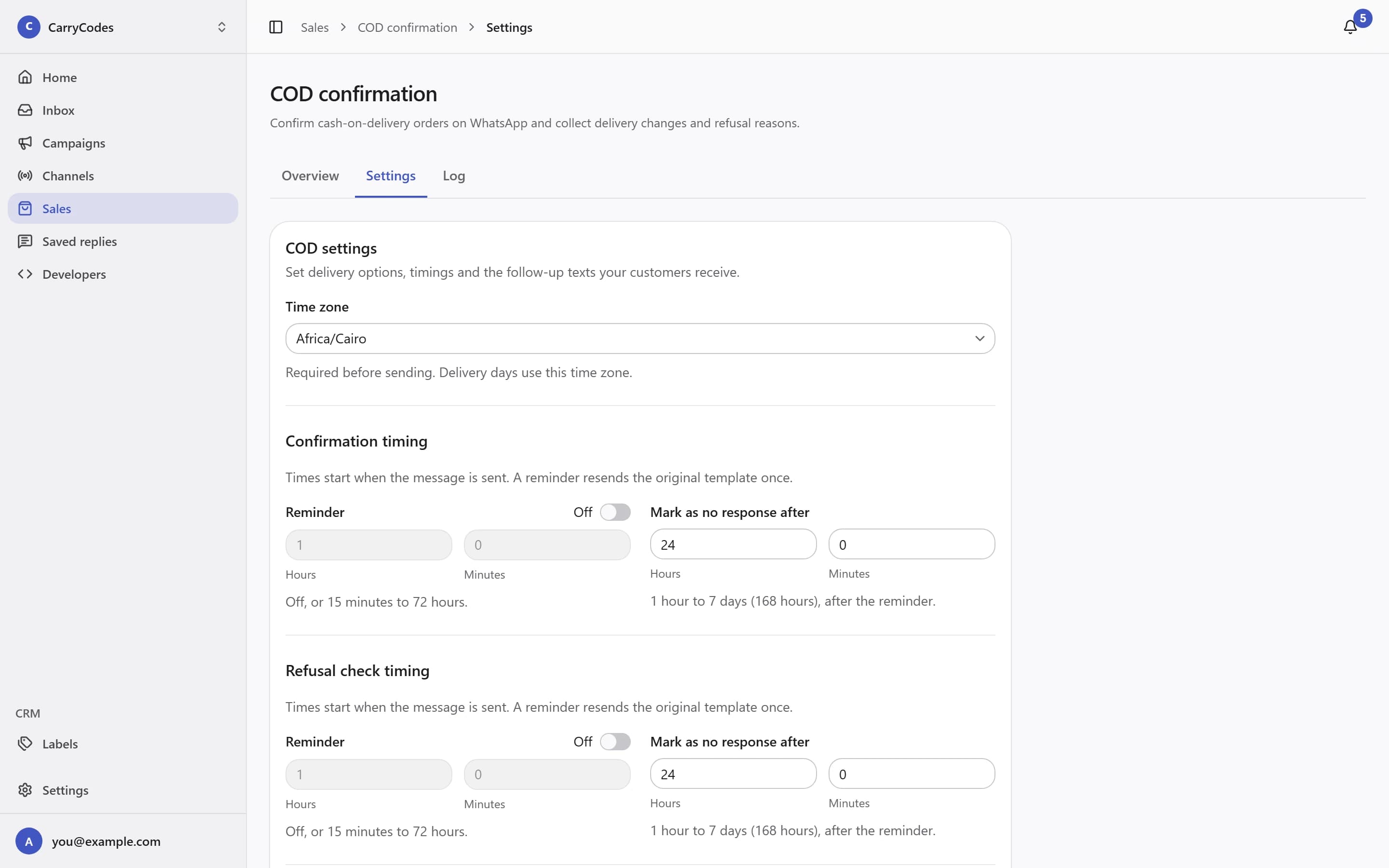
Task: Select the Settings tab
Action: coord(391,176)
